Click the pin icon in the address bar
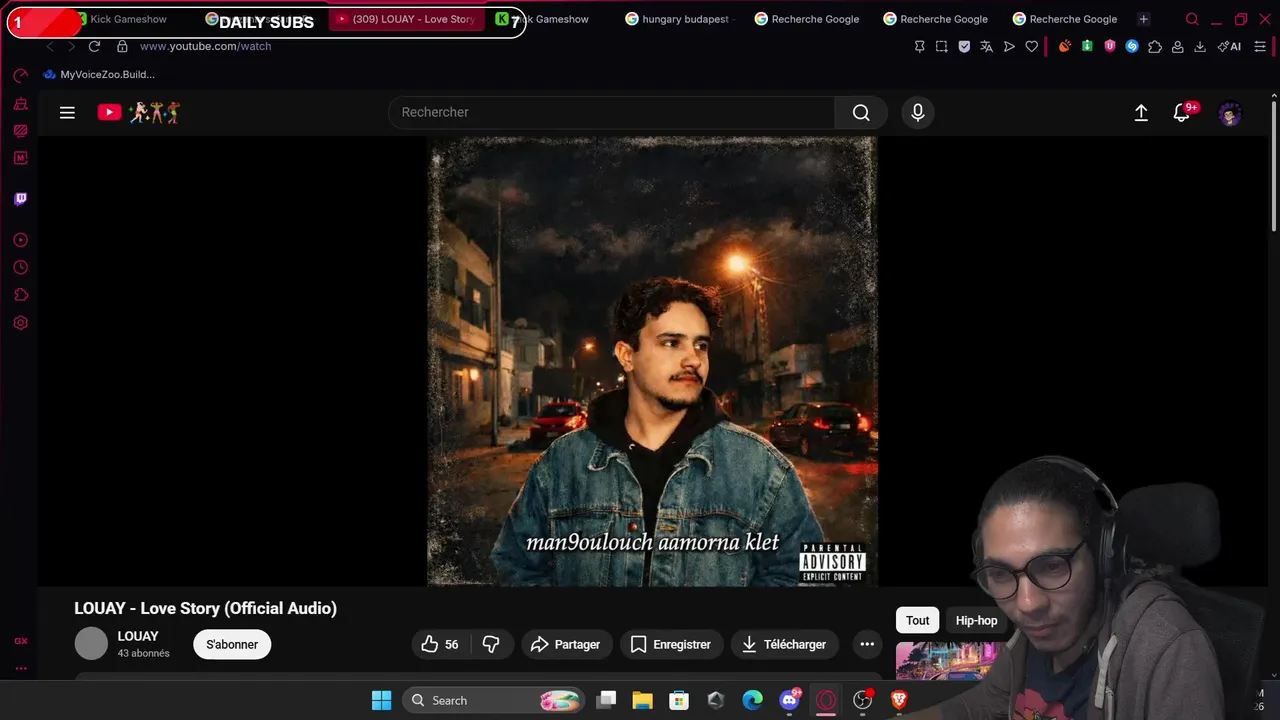Viewport: 1280px width, 720px height. (920, 46)
